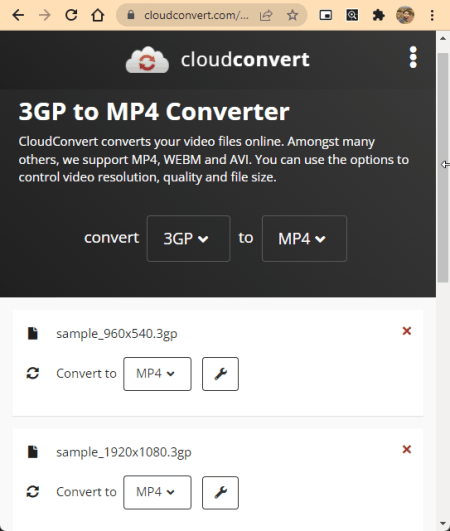The image size is (450, 531).
Task: Open wrench settings for sample_1920x1080.3gp
Action: [220, 493]
